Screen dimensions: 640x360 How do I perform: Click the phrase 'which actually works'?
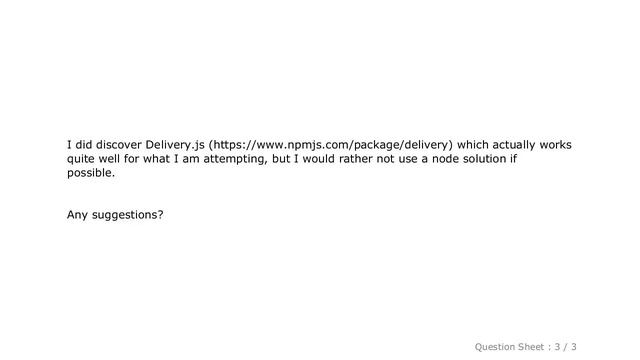pyautogui.click(x=514, y=145)
